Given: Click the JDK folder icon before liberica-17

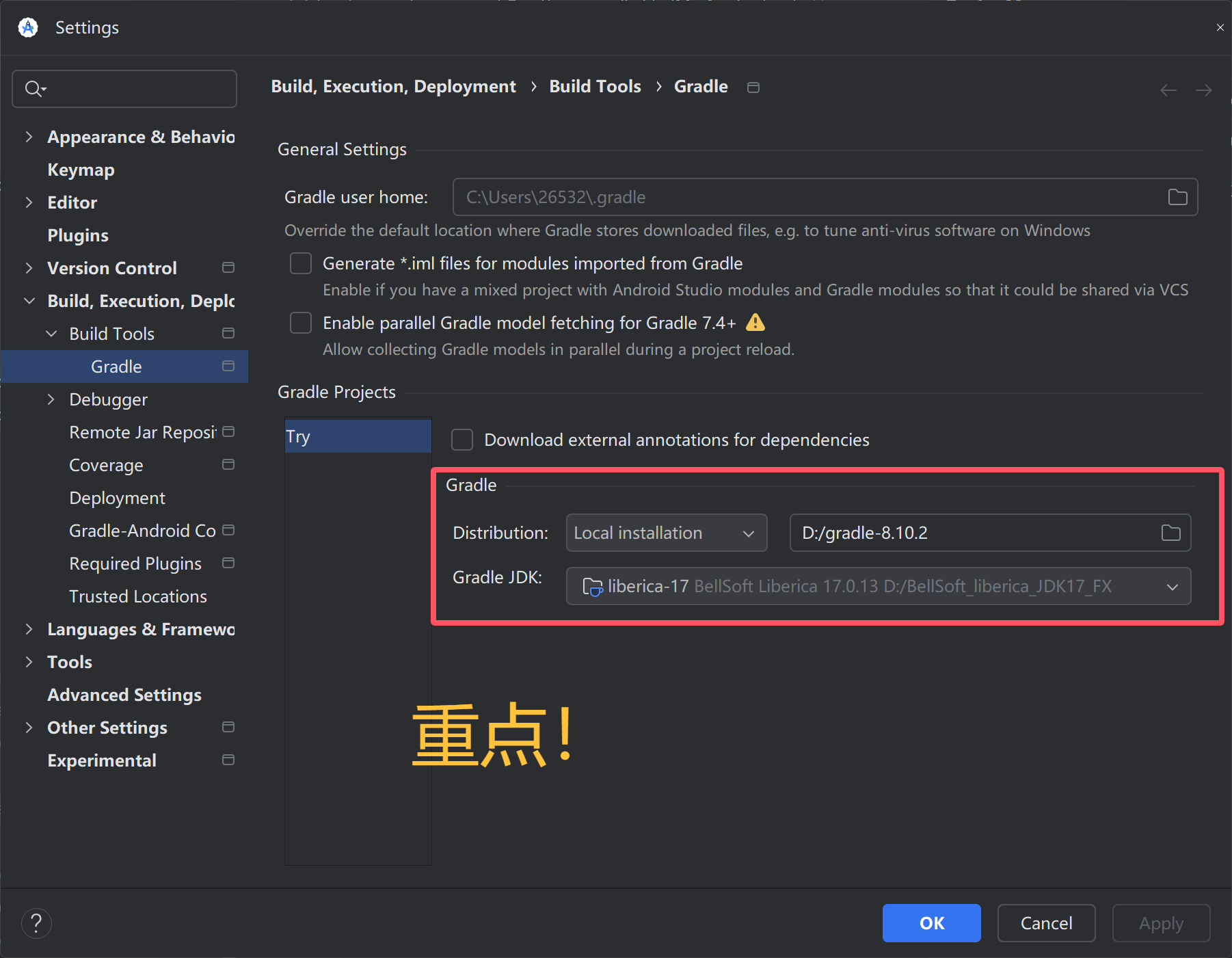Looking at the screenshot, I should 592,587.
